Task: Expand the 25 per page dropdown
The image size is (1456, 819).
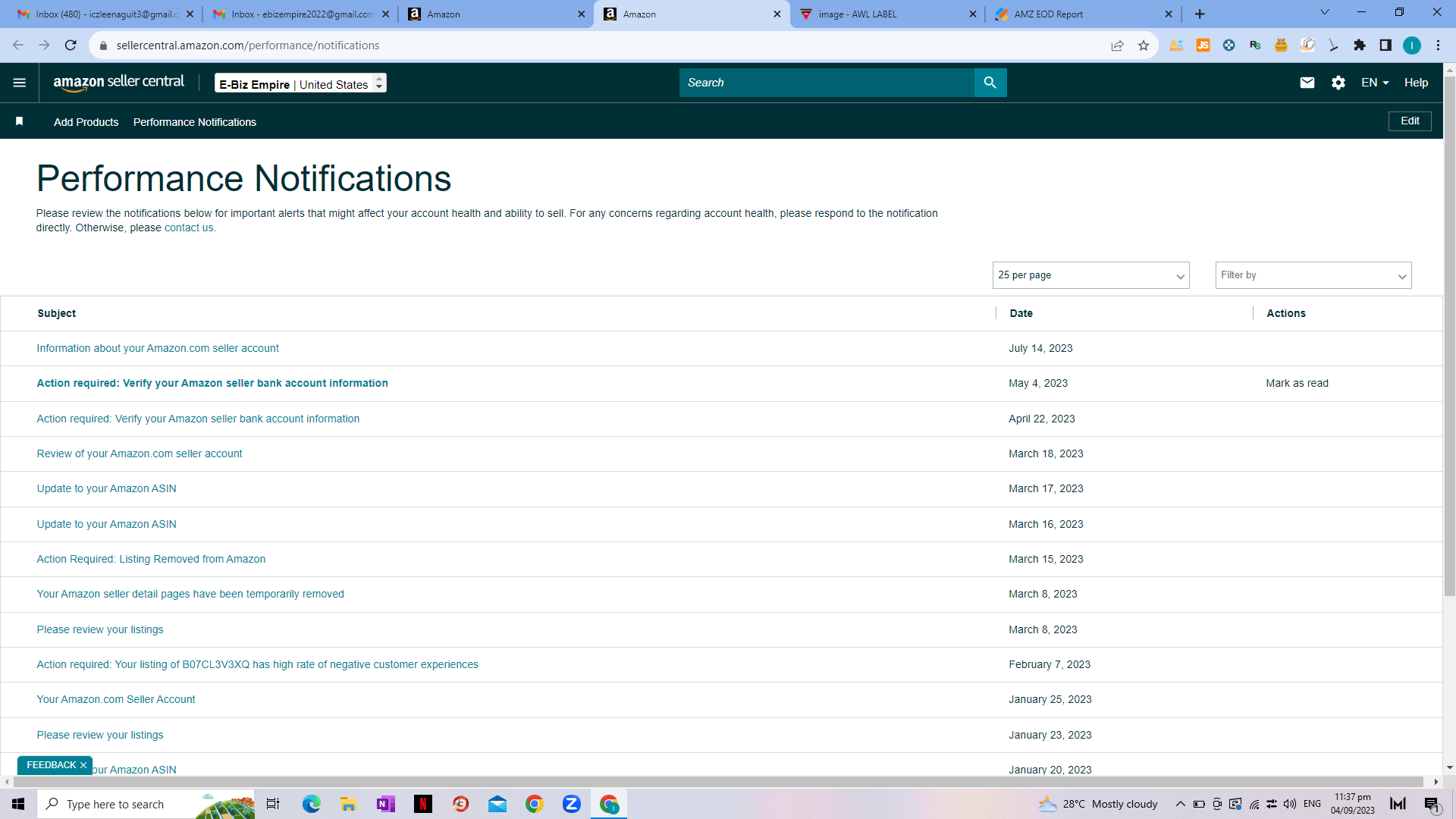Action: [1090, 275]
